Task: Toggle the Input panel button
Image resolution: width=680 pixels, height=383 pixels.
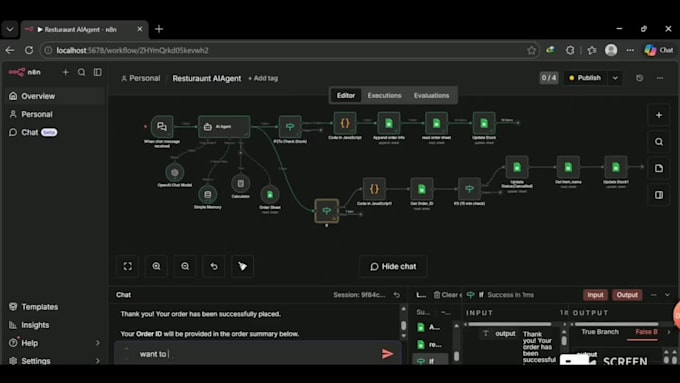Action: coord(595,295)
